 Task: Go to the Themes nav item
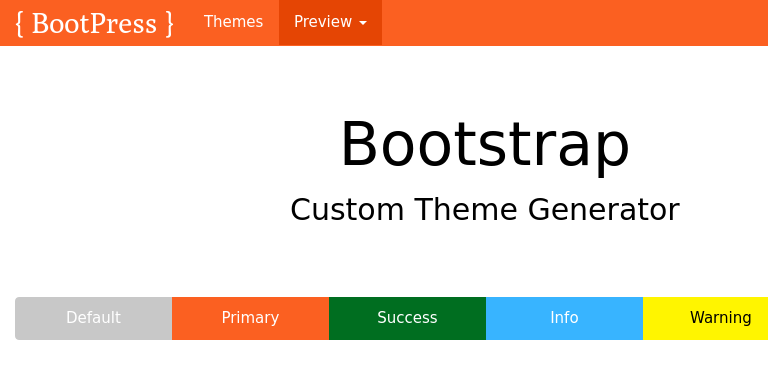point(233,23)
